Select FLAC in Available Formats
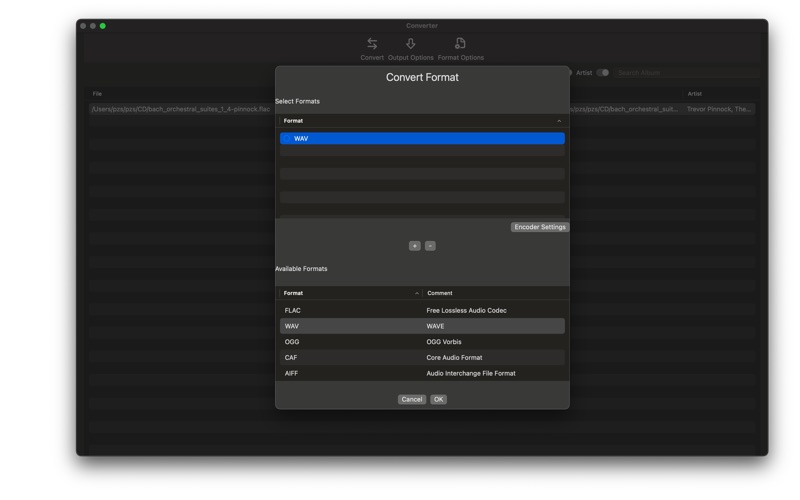 [422, 310]
